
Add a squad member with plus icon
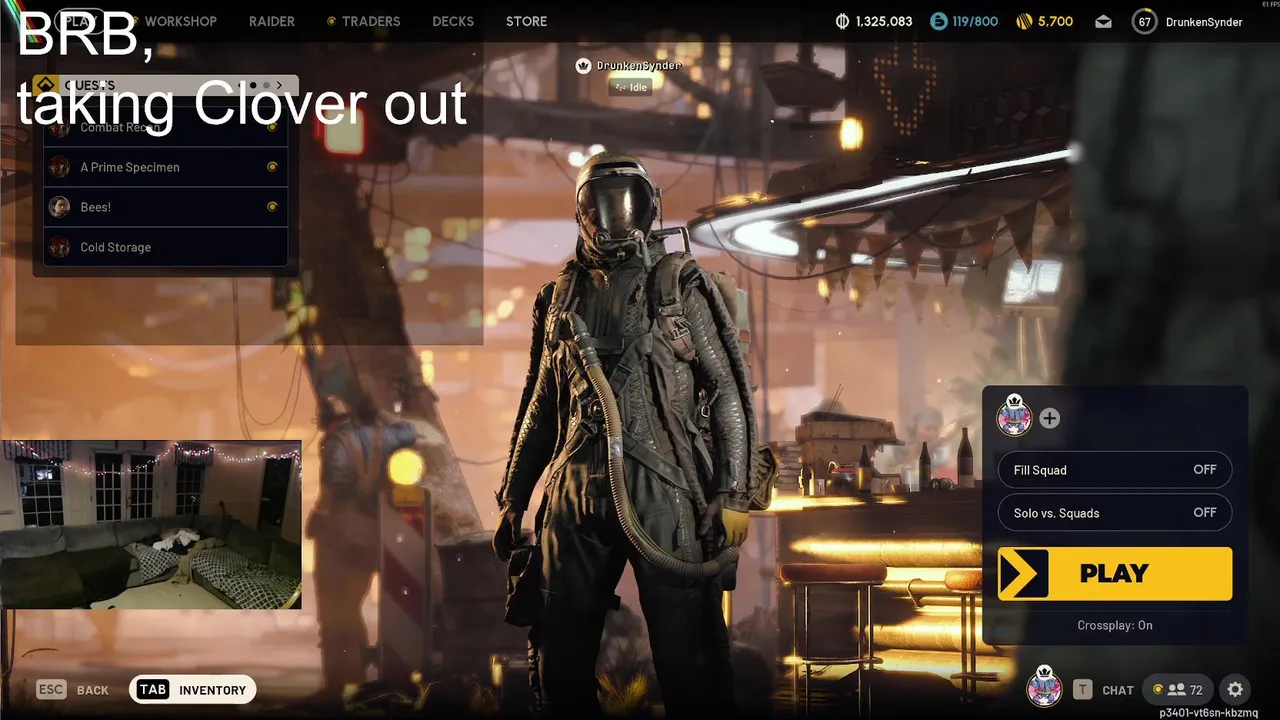(1049, 418)
